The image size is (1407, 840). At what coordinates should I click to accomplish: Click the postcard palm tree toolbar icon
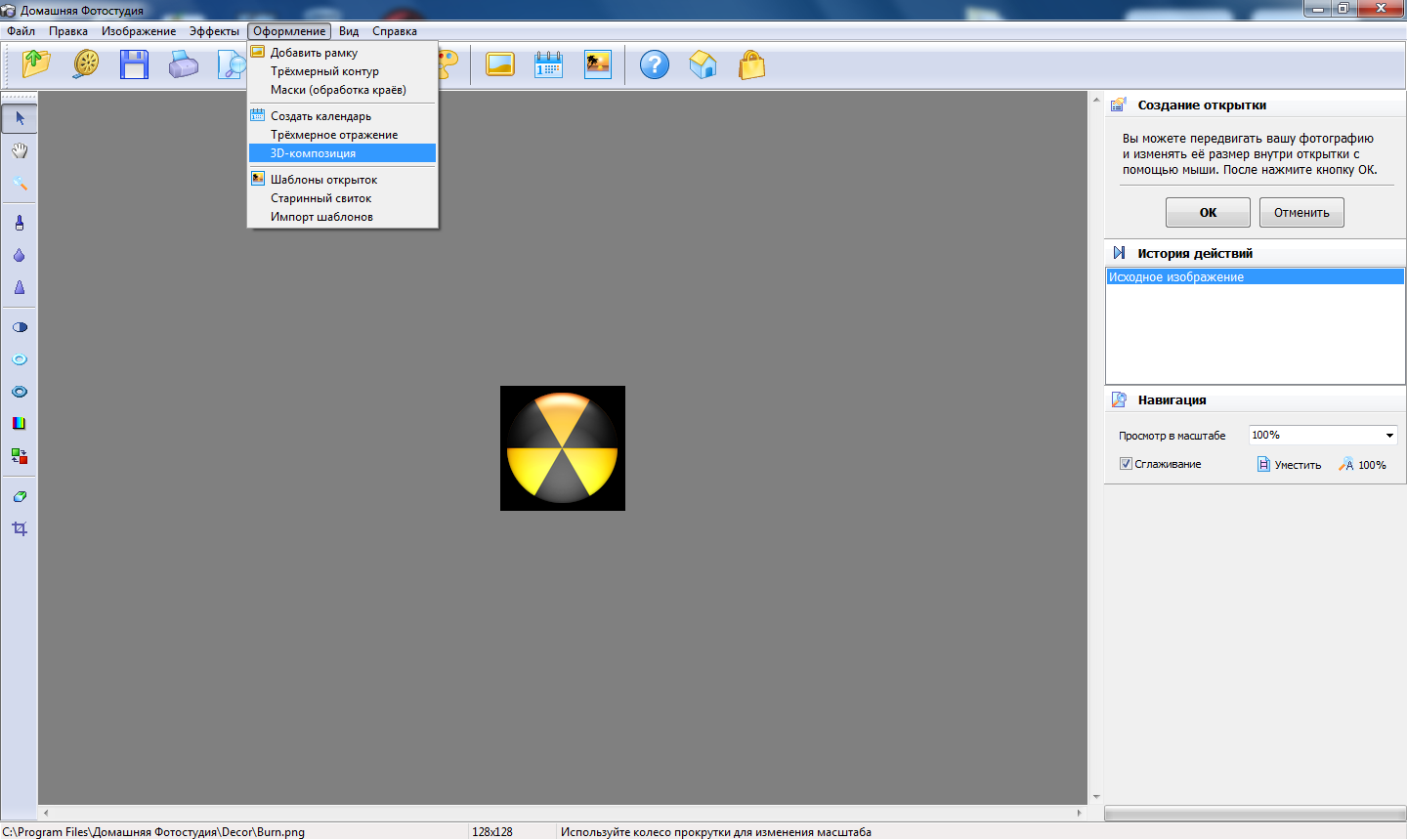point(598,64)
